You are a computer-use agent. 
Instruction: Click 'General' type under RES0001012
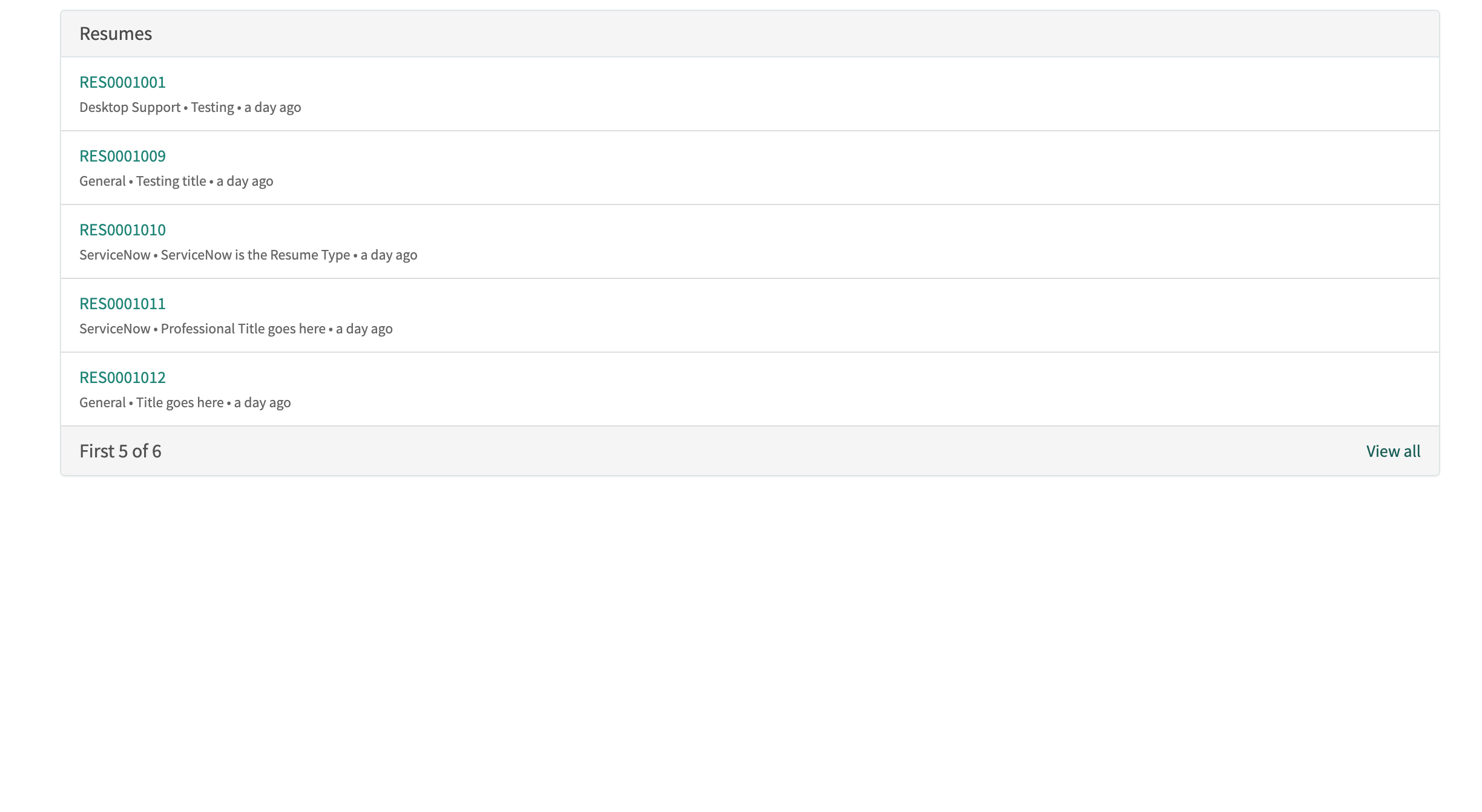[102, 402]
